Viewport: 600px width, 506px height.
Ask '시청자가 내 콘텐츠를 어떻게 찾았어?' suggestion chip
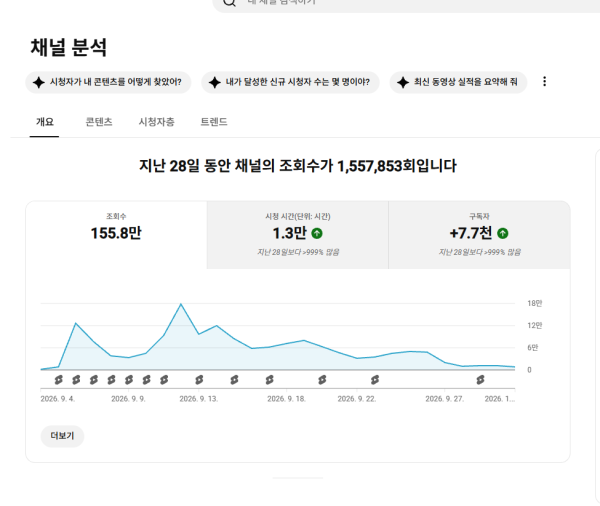[108, 82]
